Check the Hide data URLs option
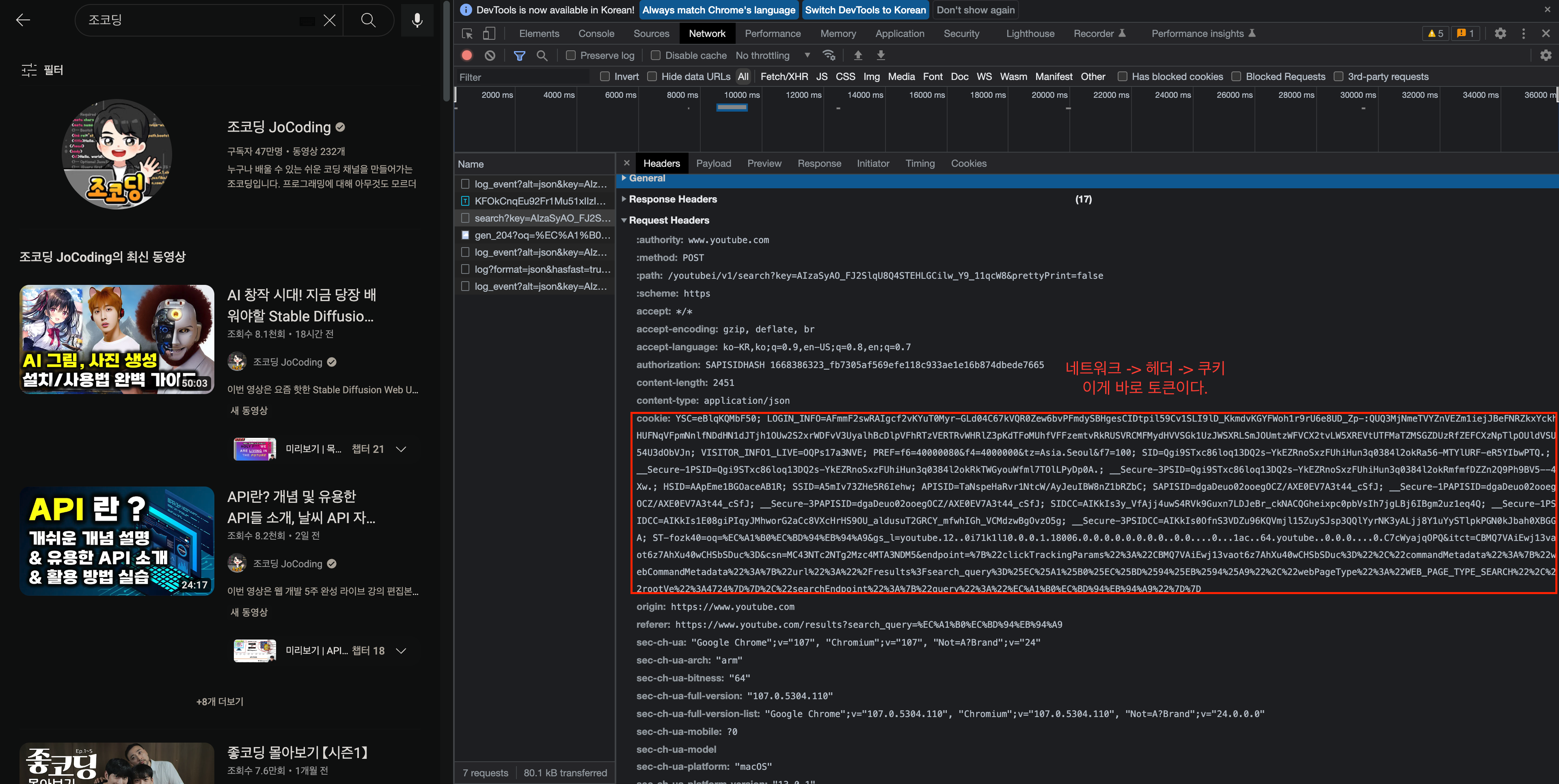1559x784 pixels. click(652, 76)
